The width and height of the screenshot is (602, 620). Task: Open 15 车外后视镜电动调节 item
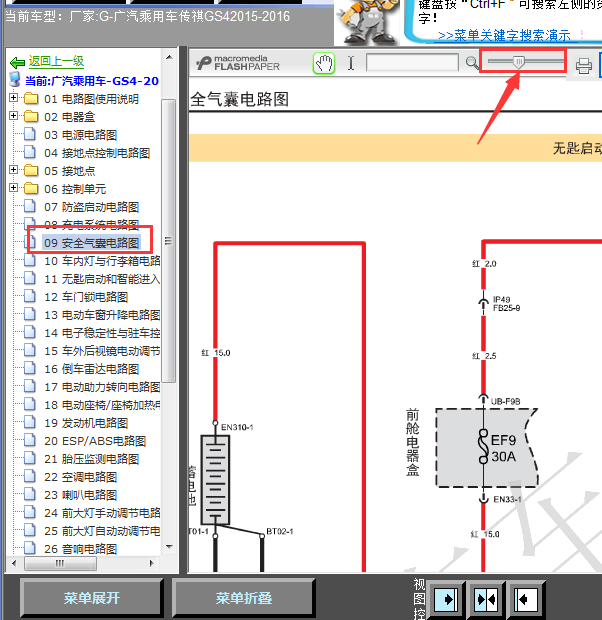click(102, 351)
